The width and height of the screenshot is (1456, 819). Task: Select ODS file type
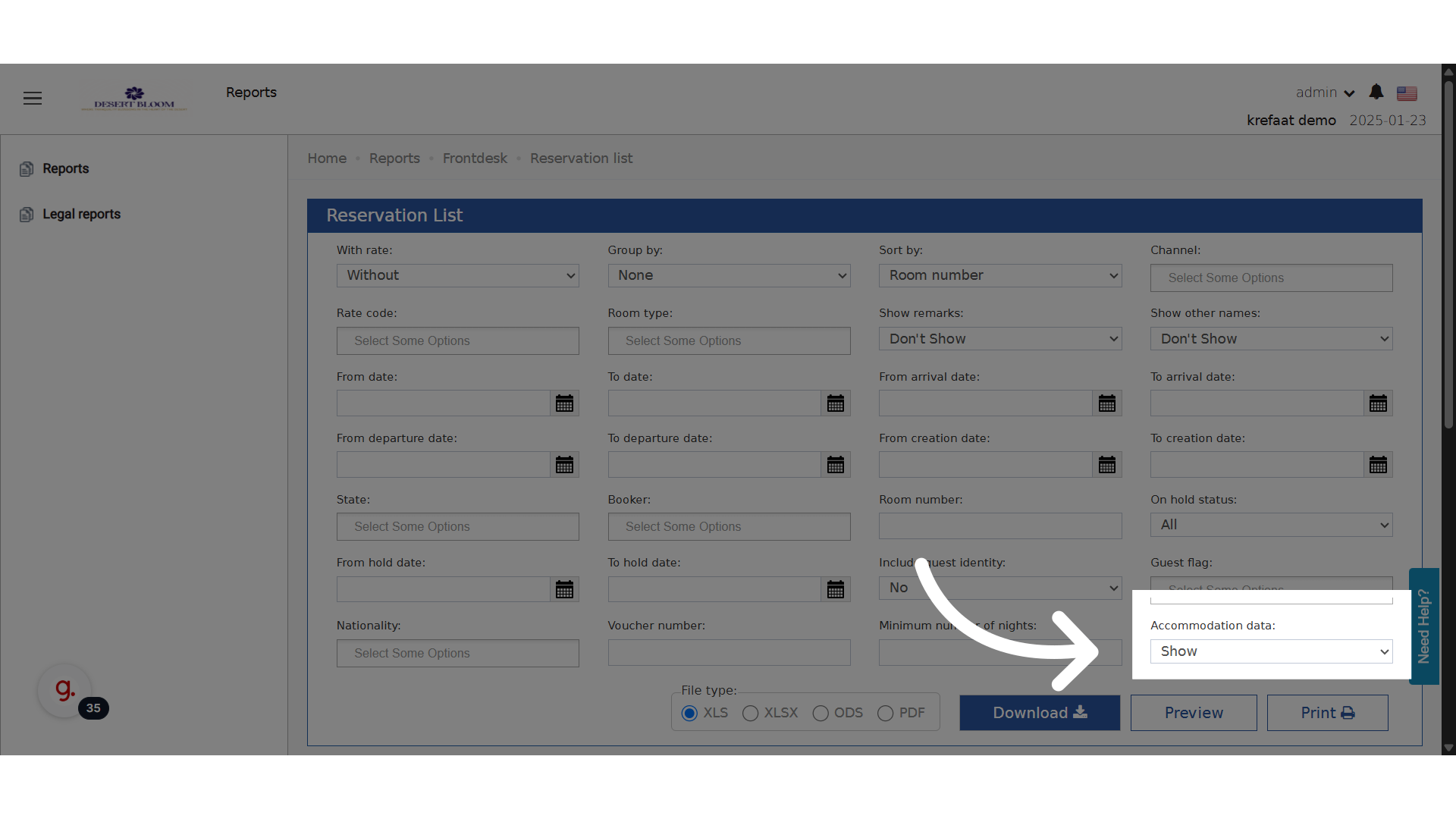tap(821, 714)
